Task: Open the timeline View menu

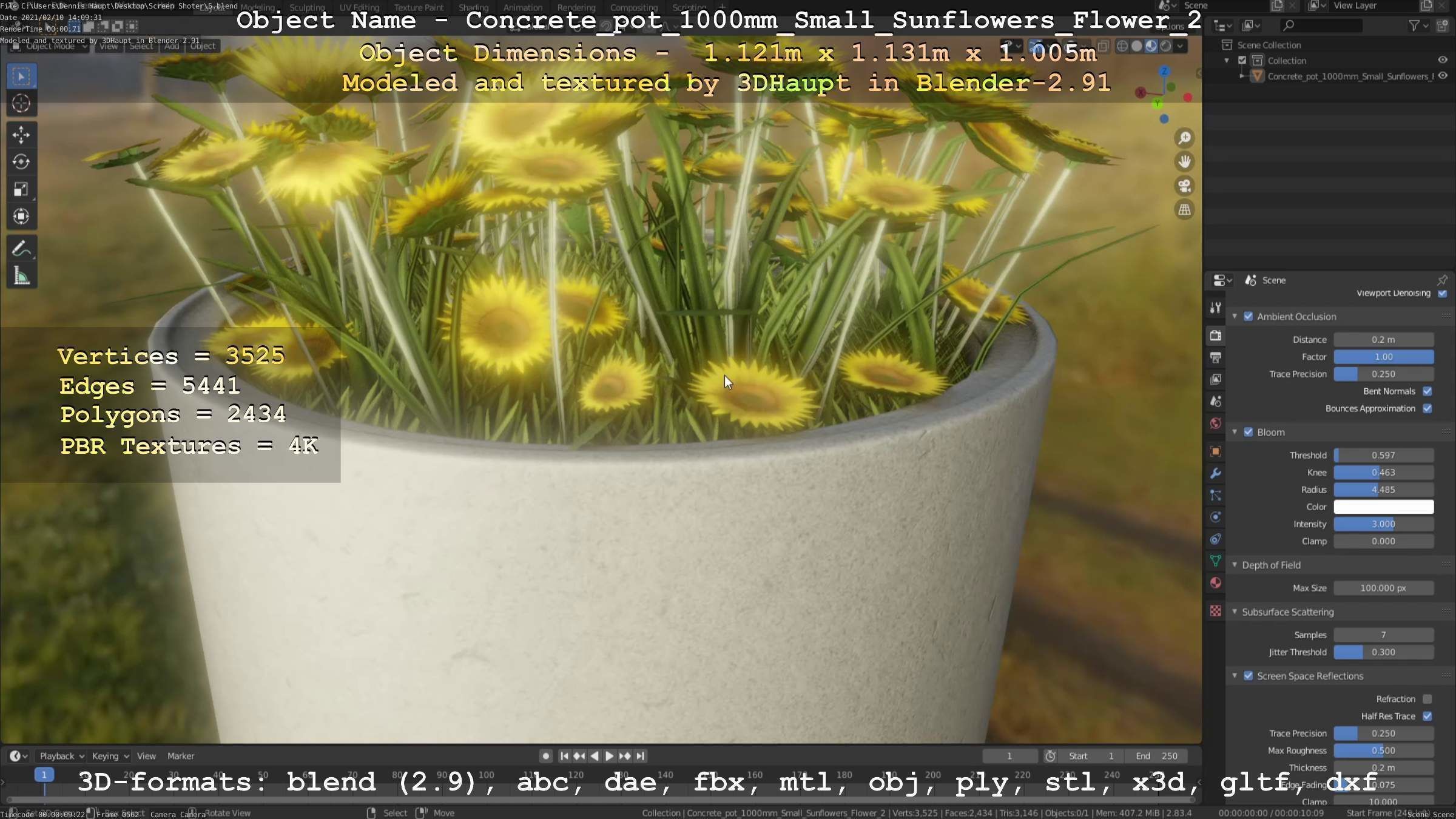Action: [146, 756]
